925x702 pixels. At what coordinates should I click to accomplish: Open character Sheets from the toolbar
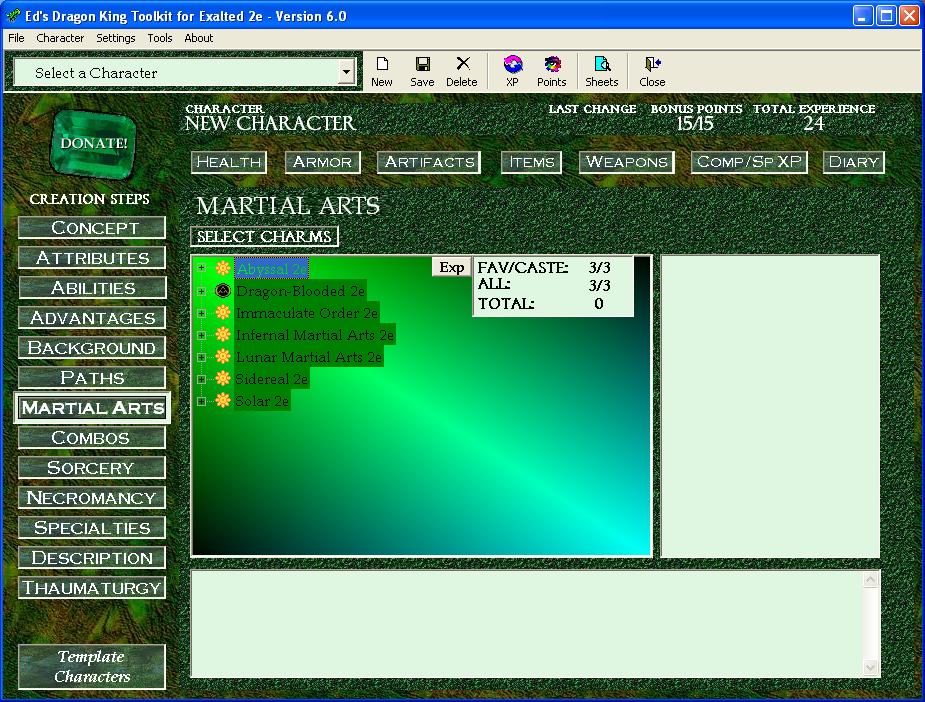coord(602,72)
